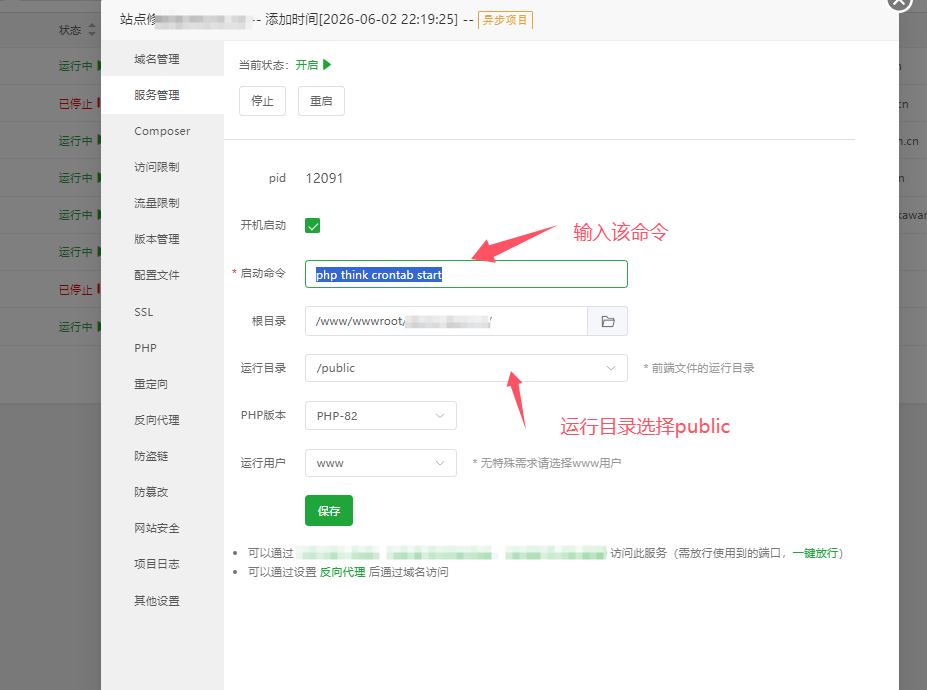Expand the 运行目录 /public dropdown
Screen dimensions: 927x690
(466, 368)
